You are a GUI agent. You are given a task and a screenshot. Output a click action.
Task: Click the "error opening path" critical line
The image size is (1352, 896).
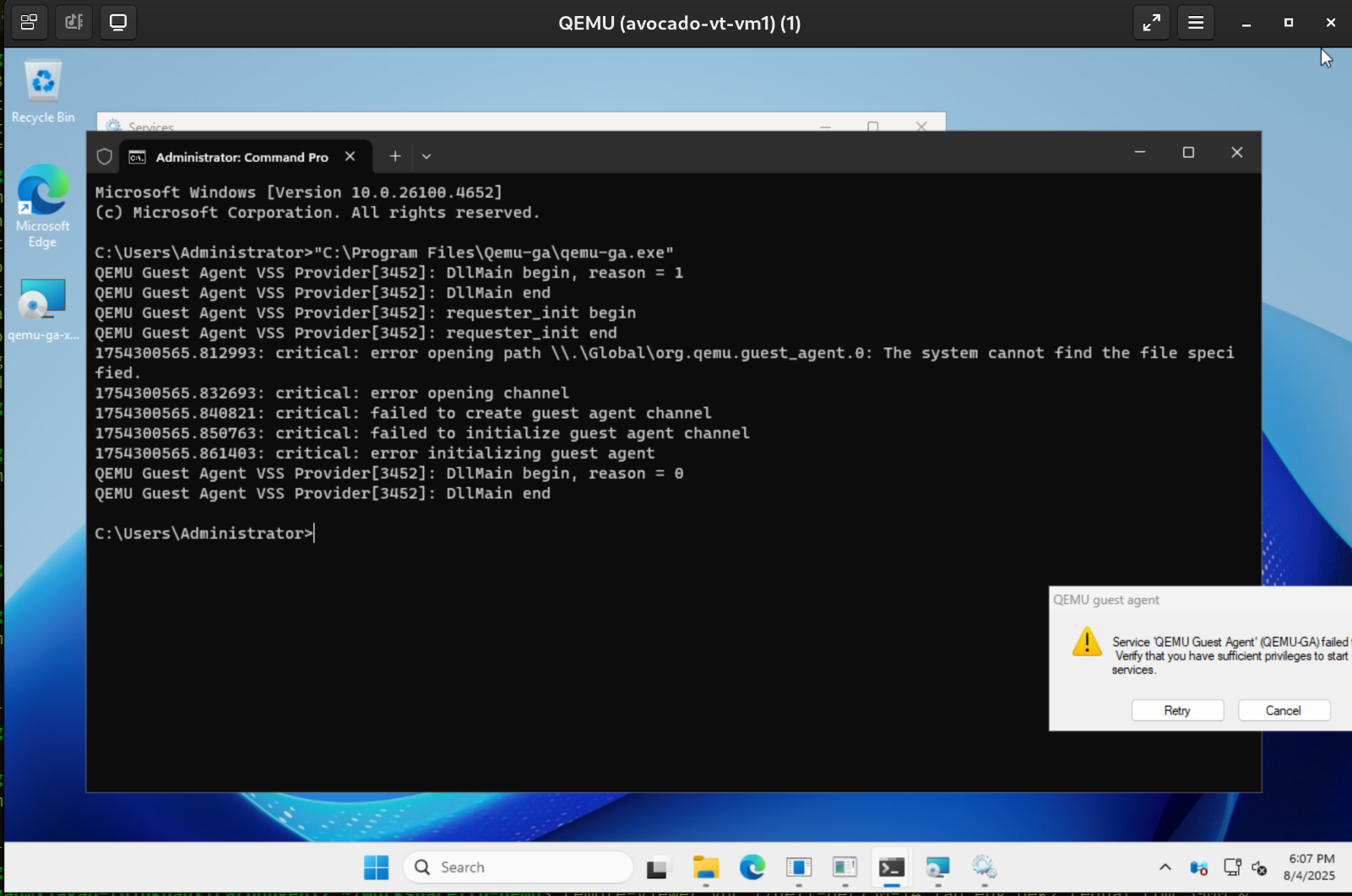tap(665, 362)
